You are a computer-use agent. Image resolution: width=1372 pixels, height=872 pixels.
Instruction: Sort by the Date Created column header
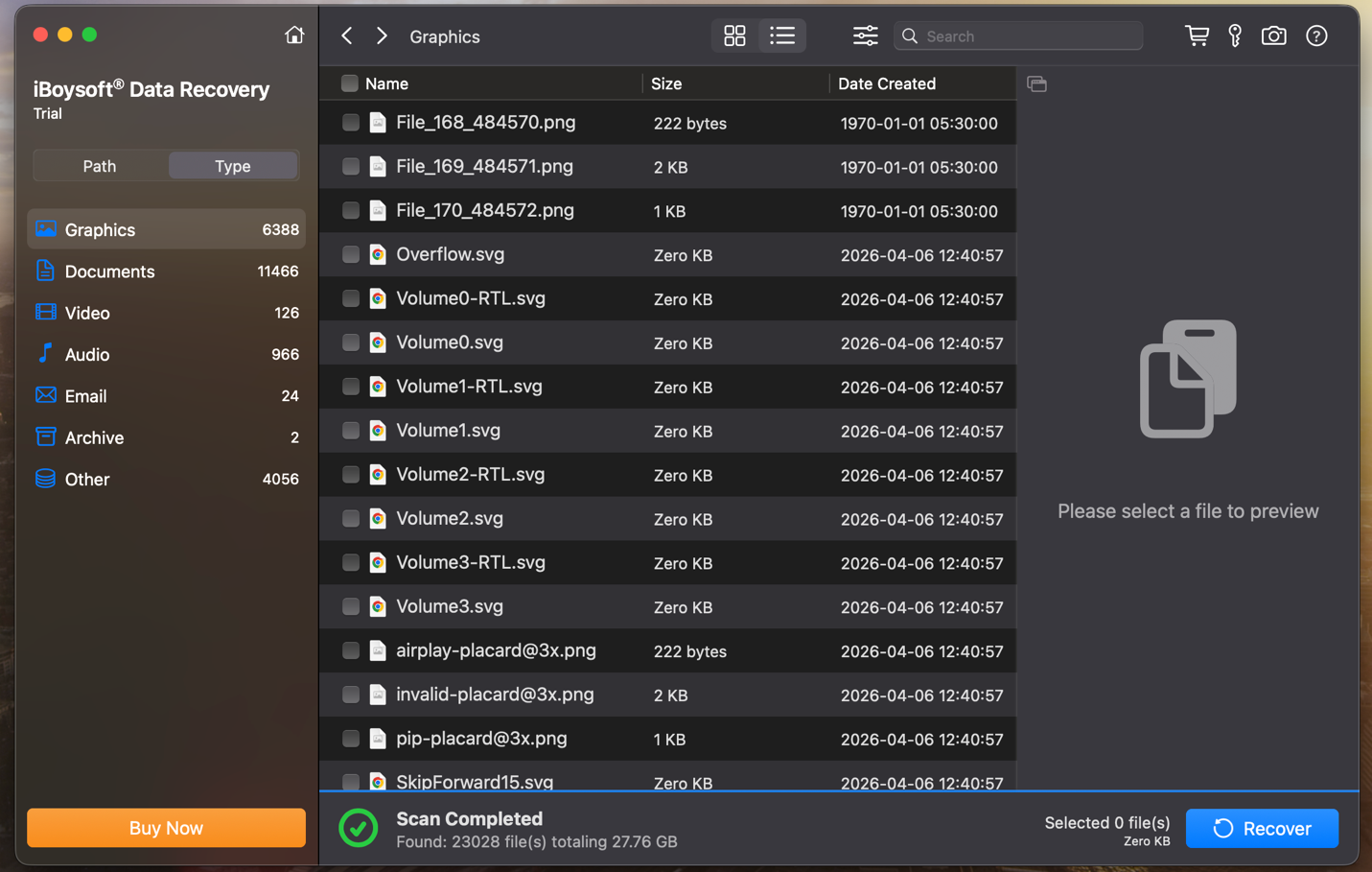coord(887,83)
